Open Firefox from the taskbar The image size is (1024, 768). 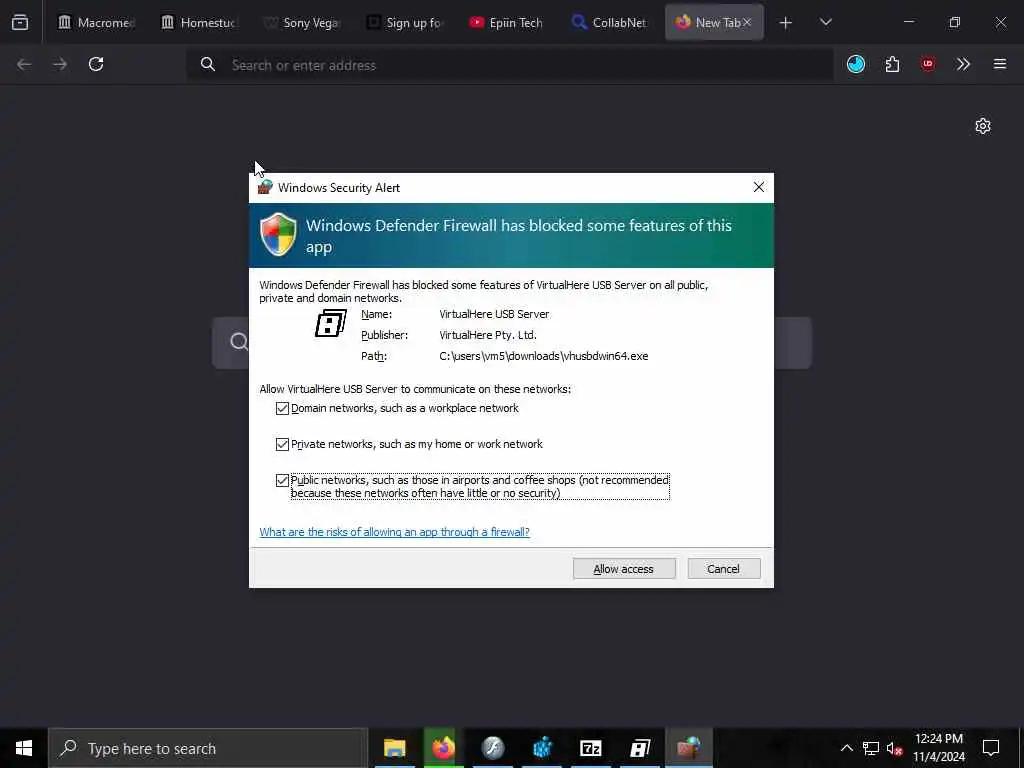(443, 748)
